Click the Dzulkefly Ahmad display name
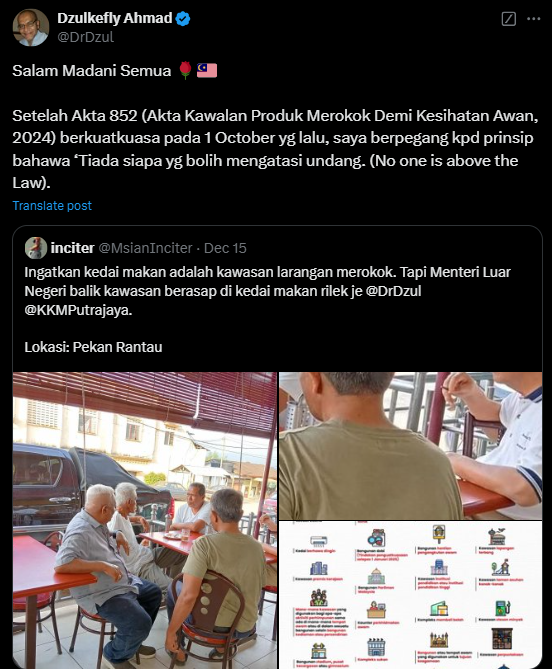Image resolution: width=552 pixels, height=669 pixels. (114, 18)
